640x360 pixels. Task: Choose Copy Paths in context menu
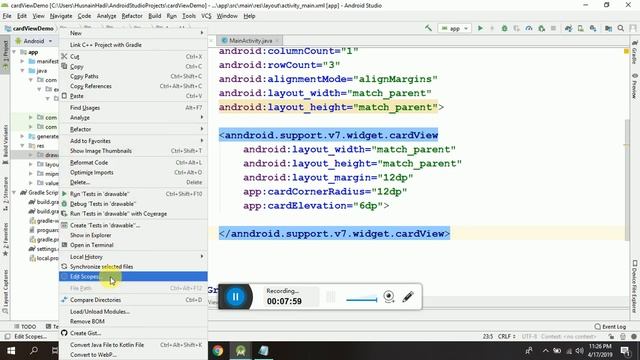click(133, 76)
